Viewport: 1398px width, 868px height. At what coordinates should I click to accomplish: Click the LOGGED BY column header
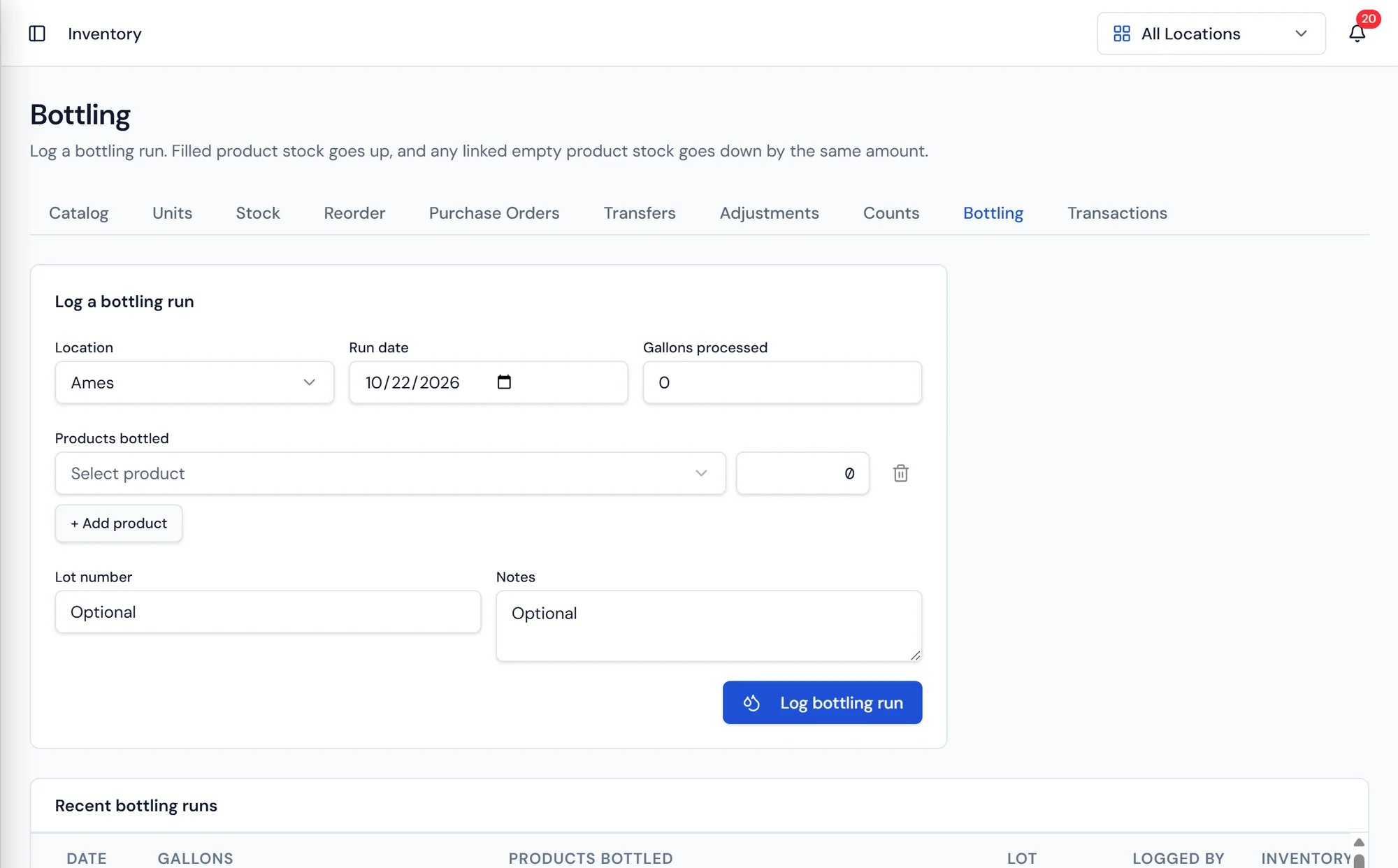[x=1178, y=858]
